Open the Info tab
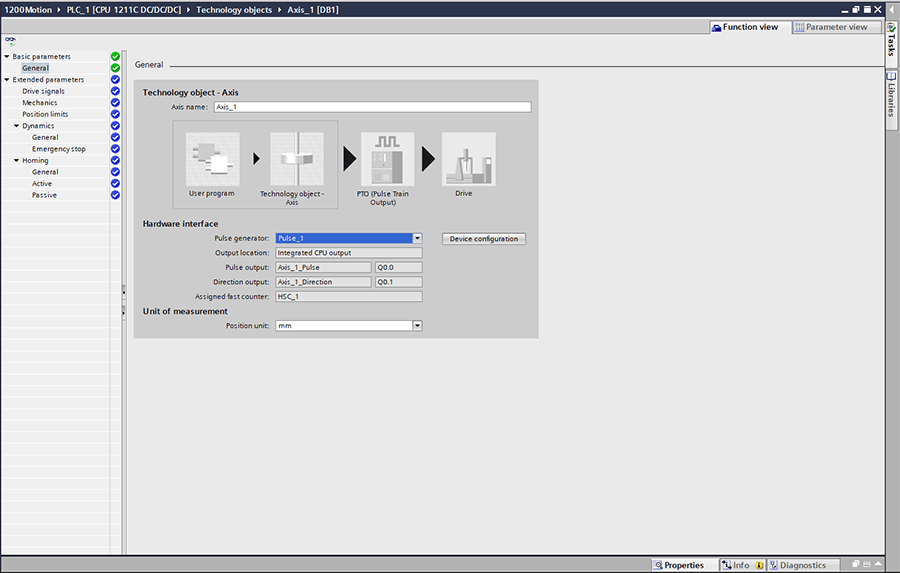This screenshot has width=900, height=573. 741,565
